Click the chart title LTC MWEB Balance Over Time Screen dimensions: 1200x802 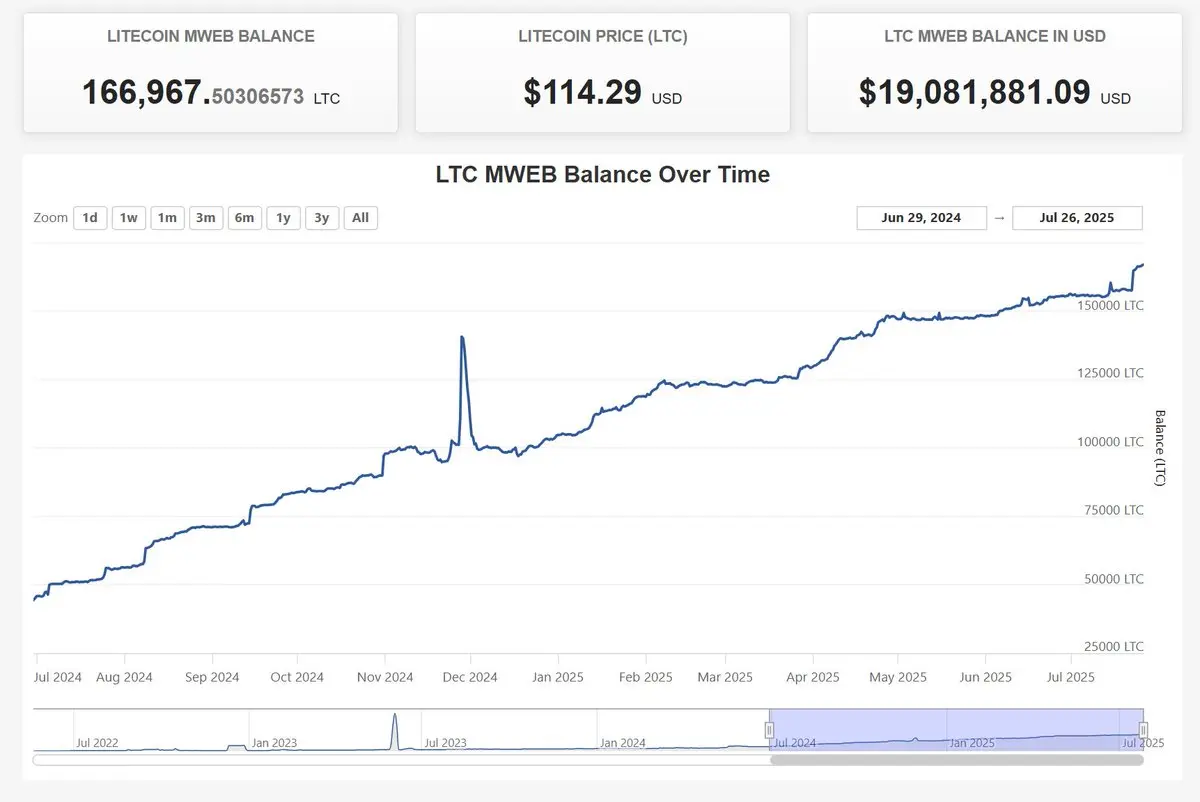coord(603,175)
